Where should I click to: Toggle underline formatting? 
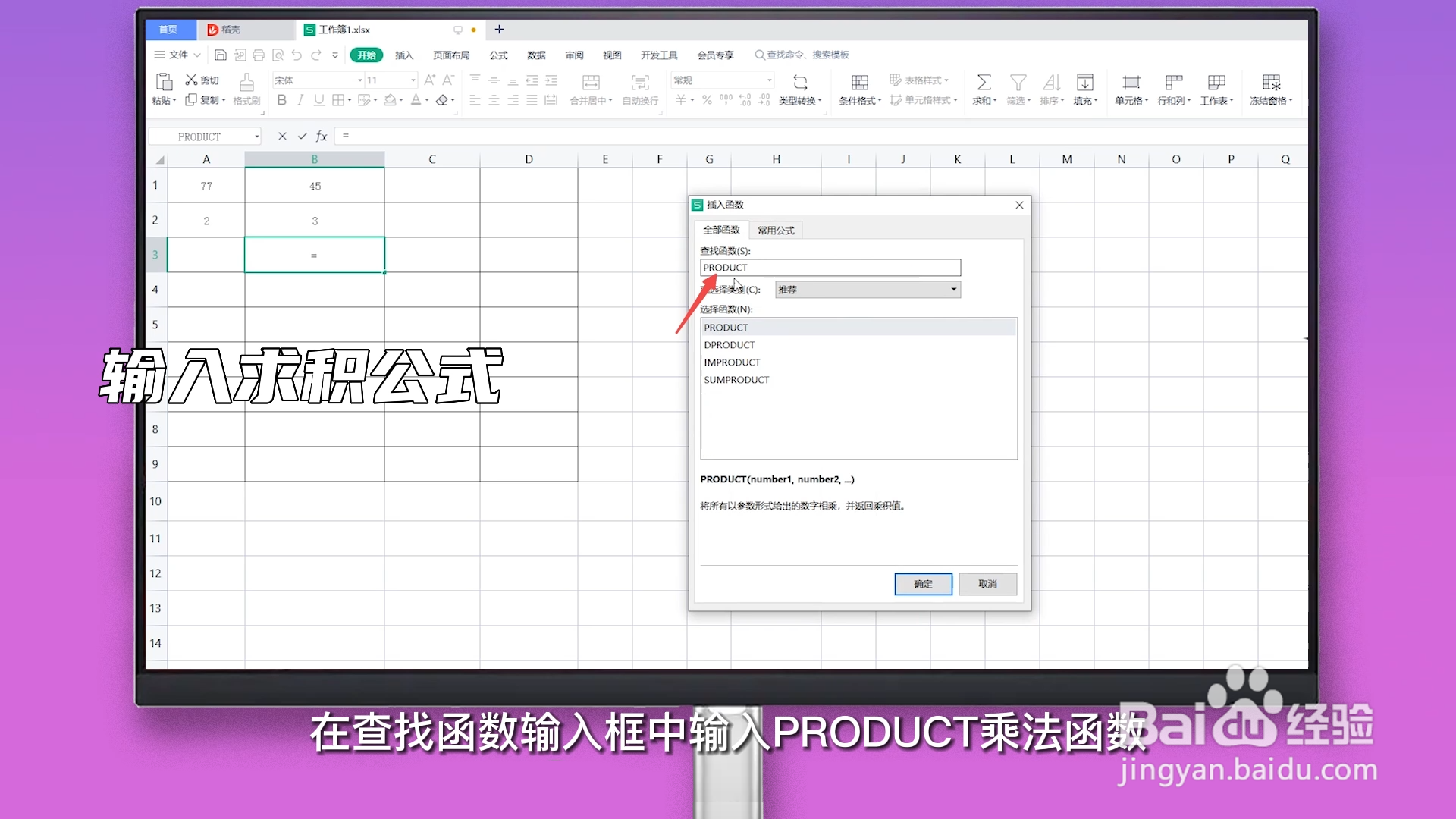pos(318,99)
